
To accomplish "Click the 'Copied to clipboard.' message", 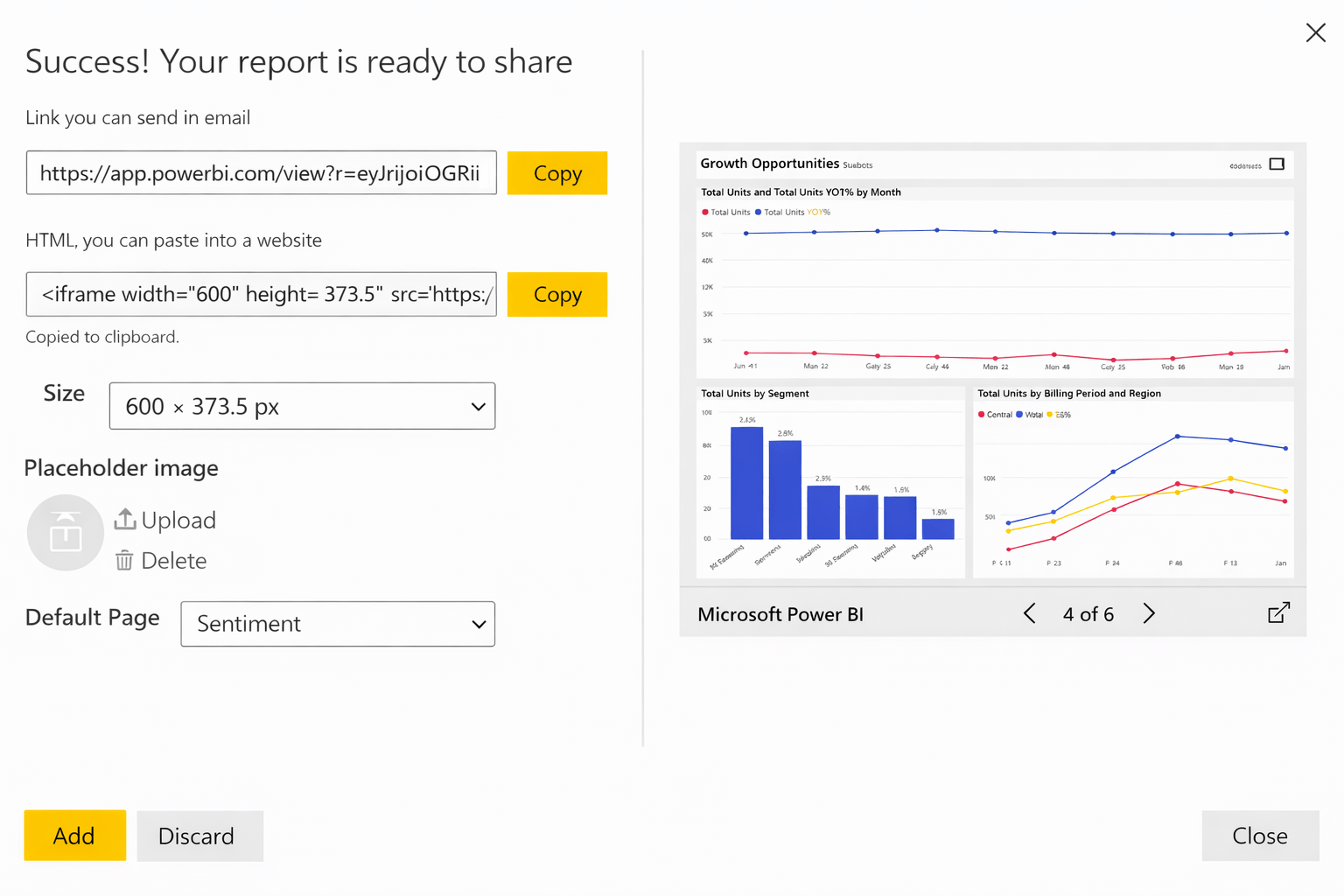I will pos(102,337).
